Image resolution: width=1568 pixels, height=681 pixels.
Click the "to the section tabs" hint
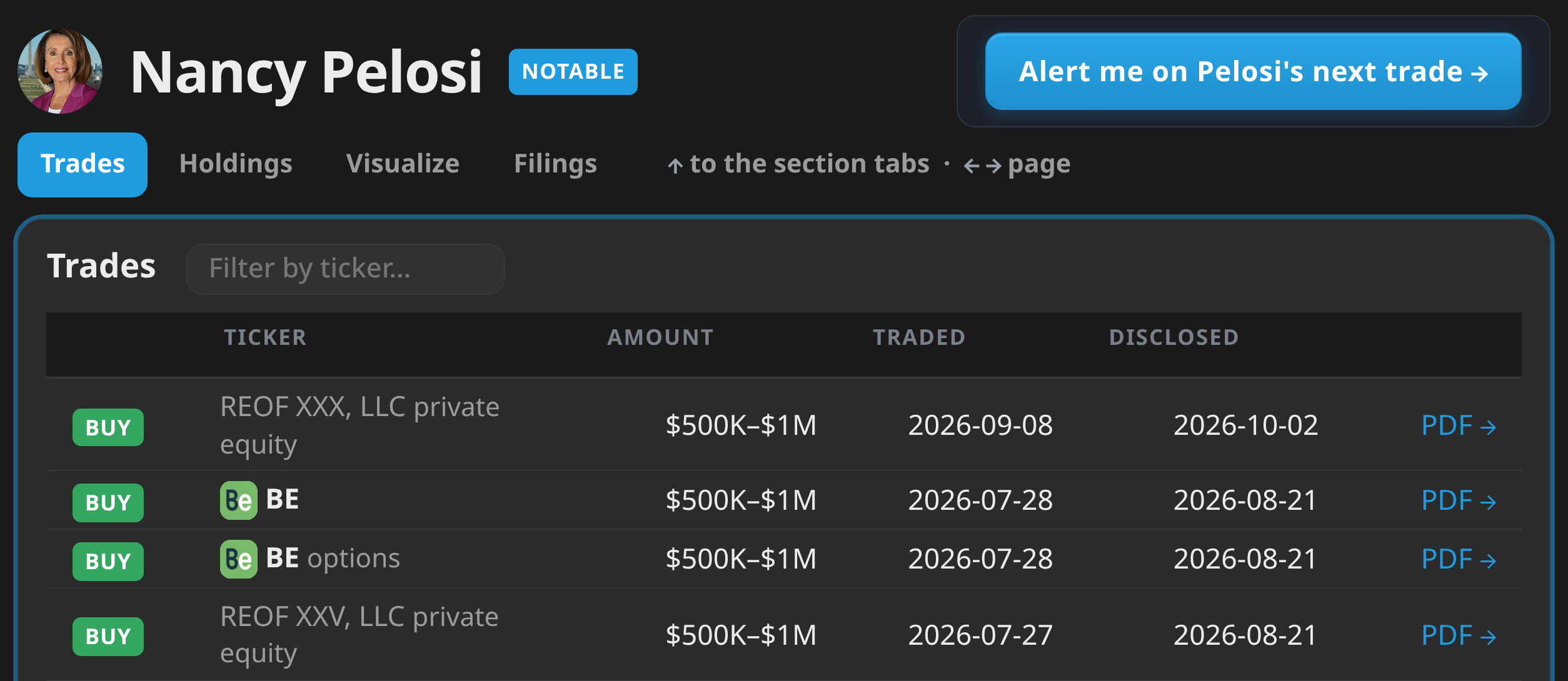coord(798,164)
